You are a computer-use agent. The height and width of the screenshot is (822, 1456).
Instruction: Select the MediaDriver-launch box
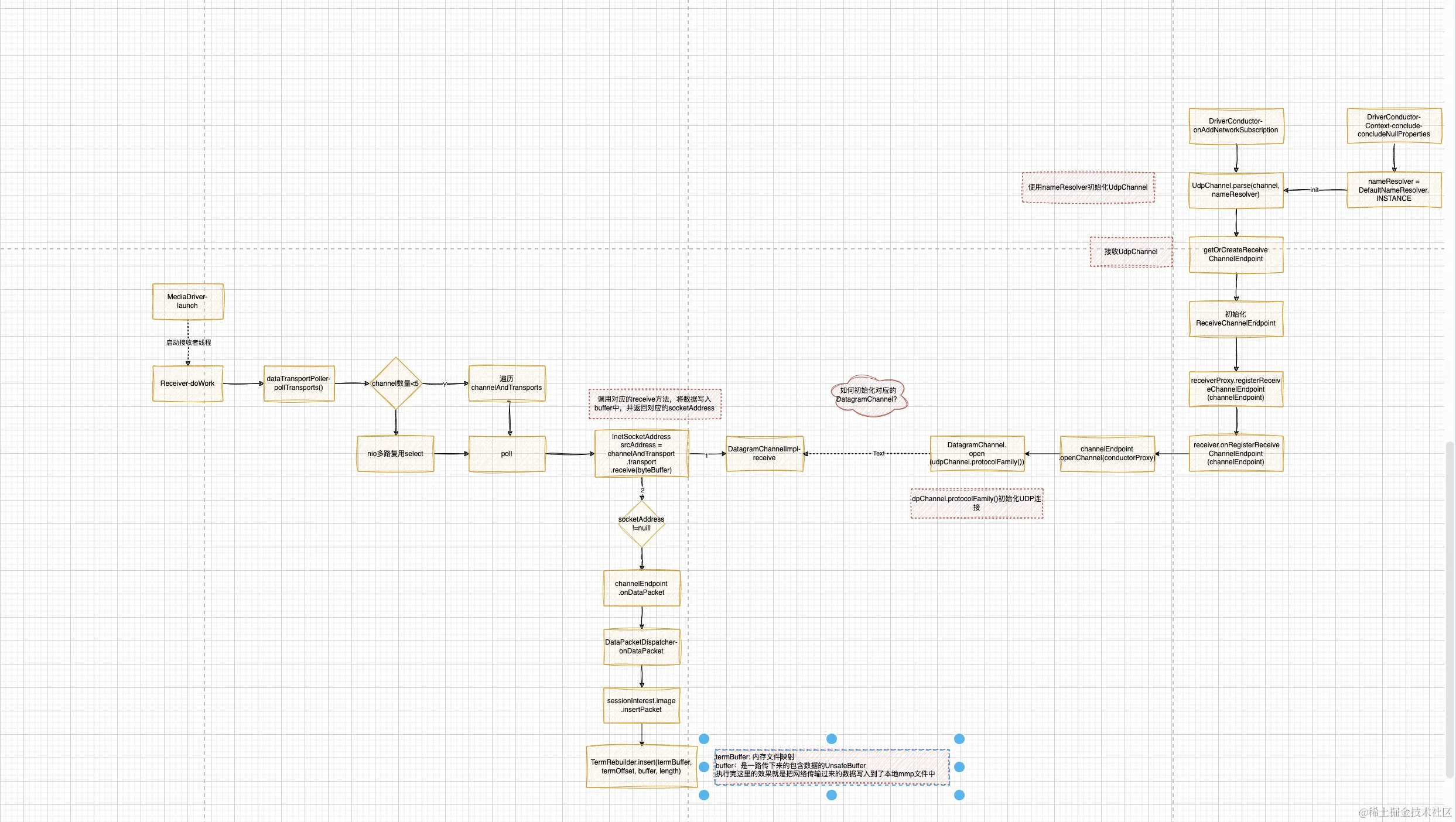coord(187,302)
